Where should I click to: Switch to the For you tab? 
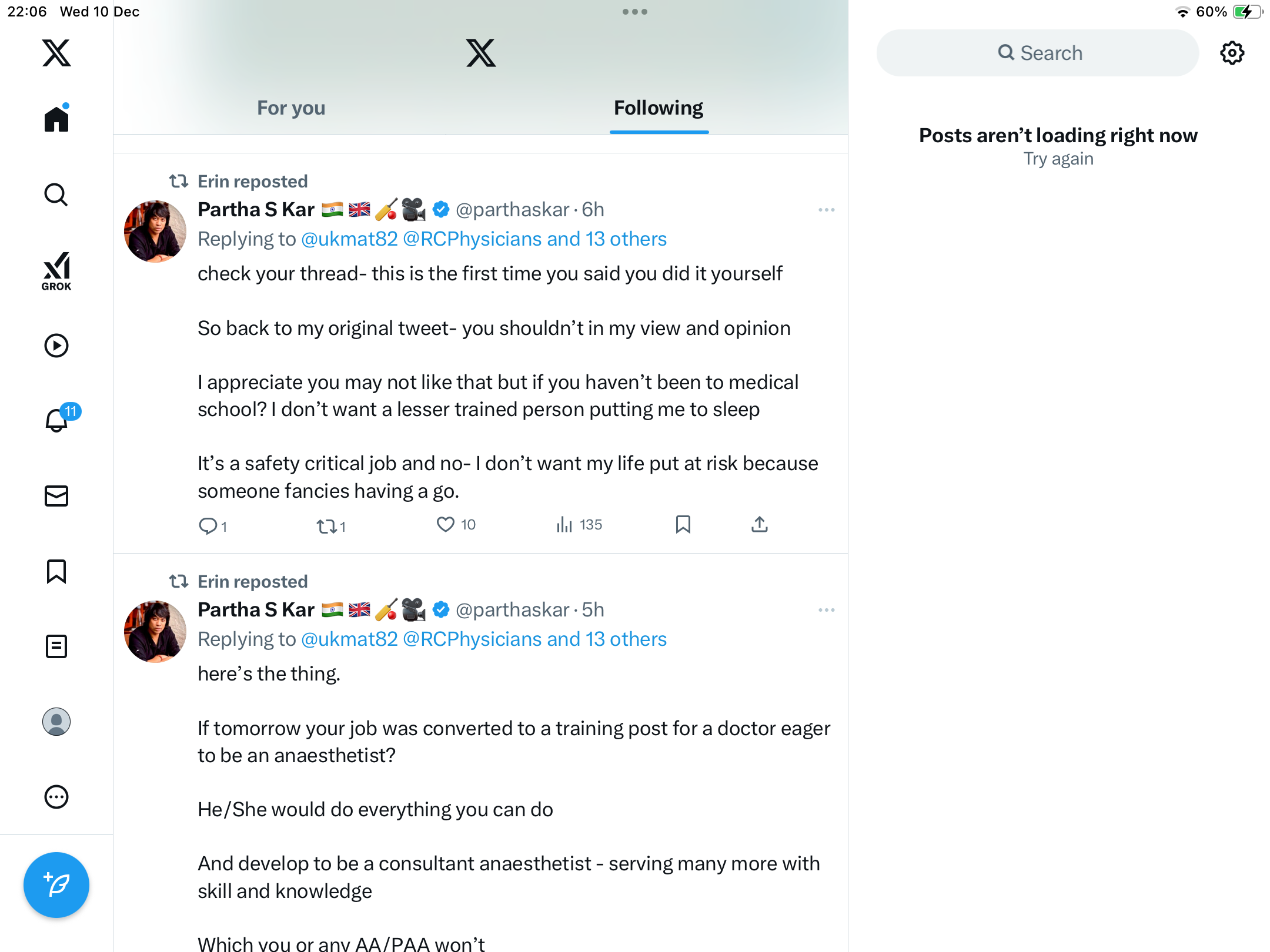click(x=291, y=108)
